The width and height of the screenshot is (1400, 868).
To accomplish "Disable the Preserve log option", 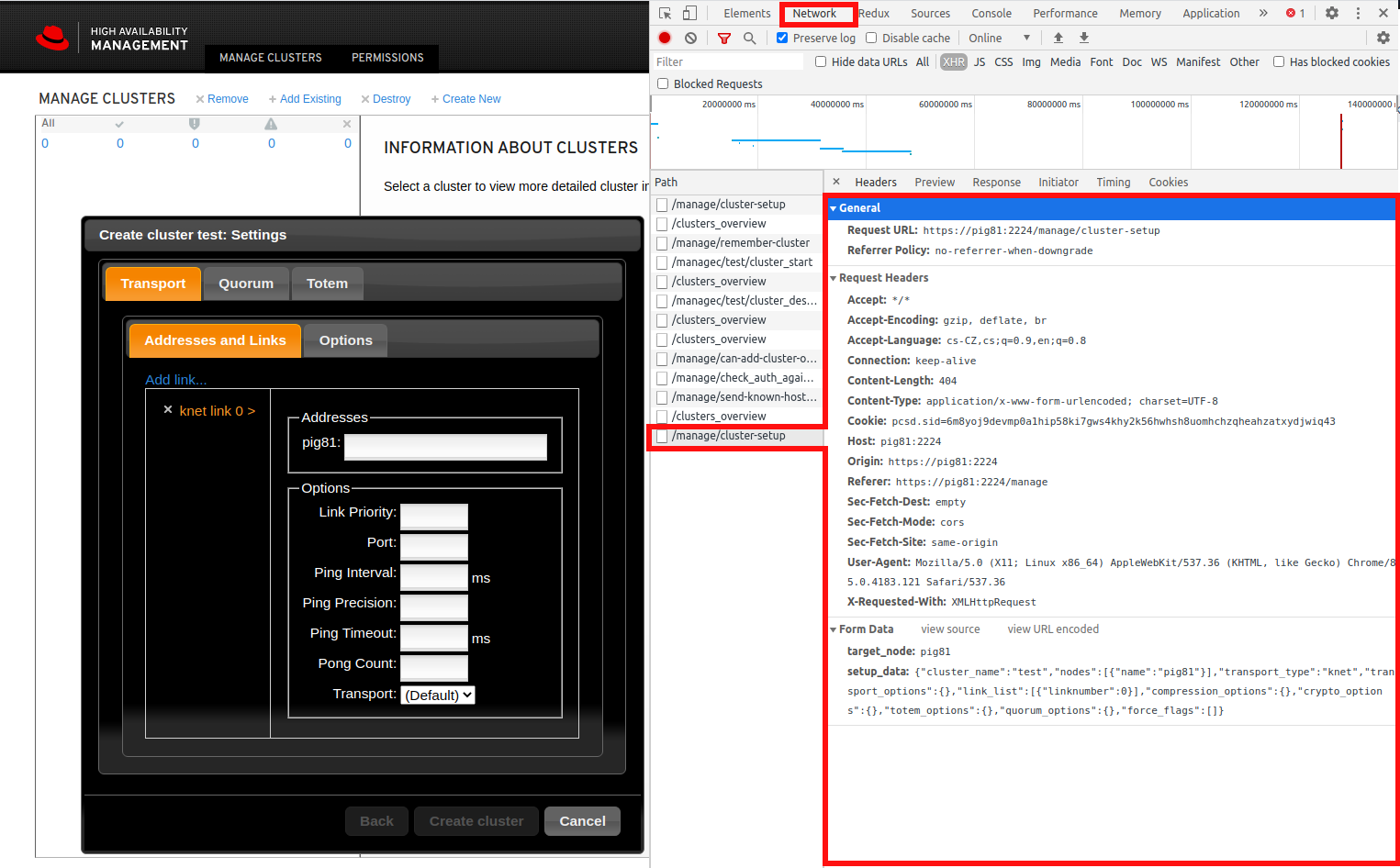I will (x=782, y=38).
